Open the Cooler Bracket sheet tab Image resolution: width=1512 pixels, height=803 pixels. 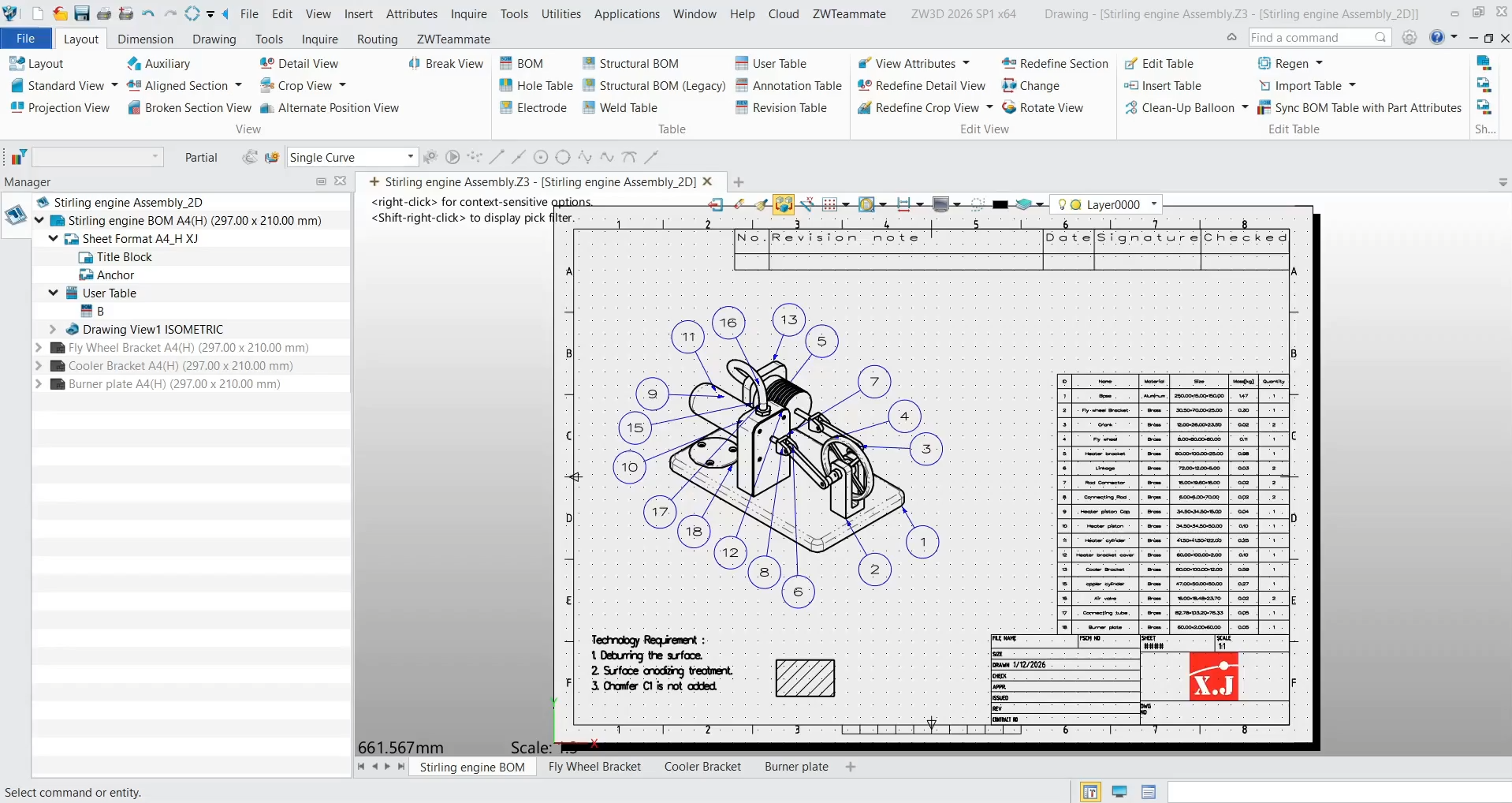[702, 767]
